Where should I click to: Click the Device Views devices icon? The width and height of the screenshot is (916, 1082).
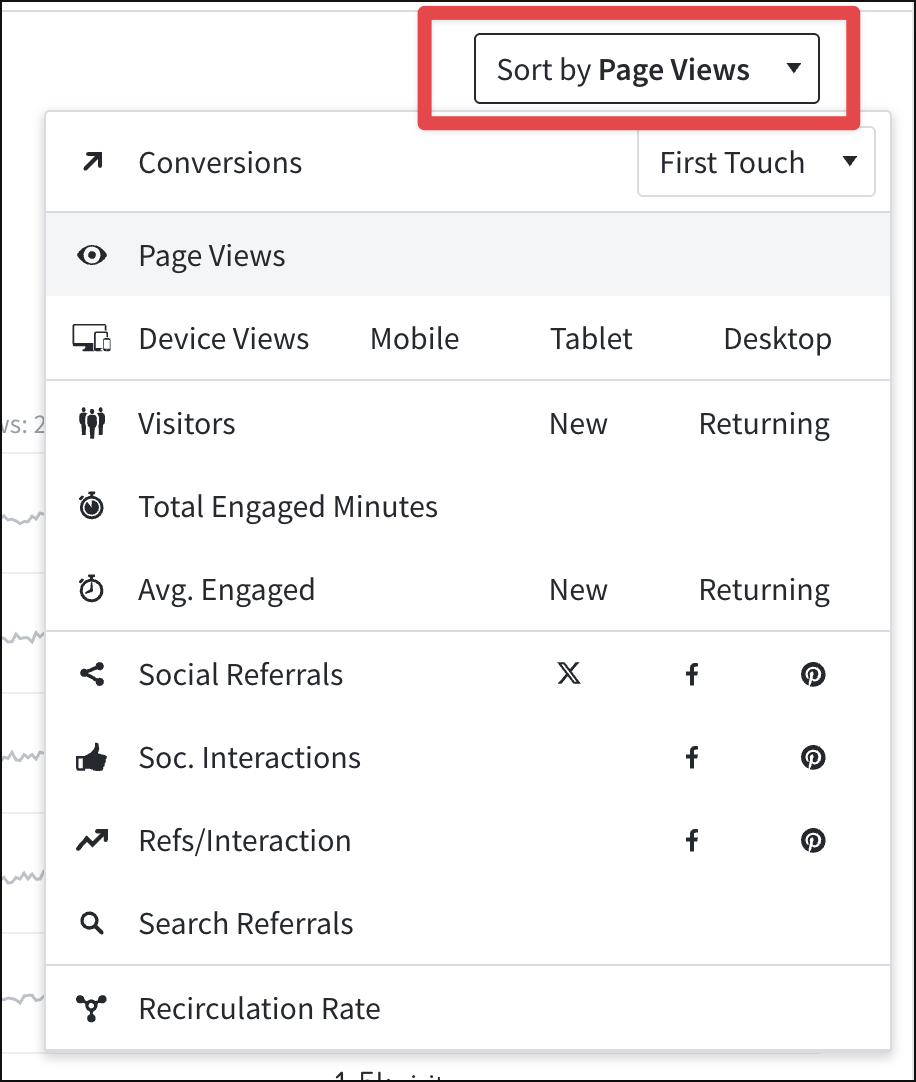coord(92,338)
